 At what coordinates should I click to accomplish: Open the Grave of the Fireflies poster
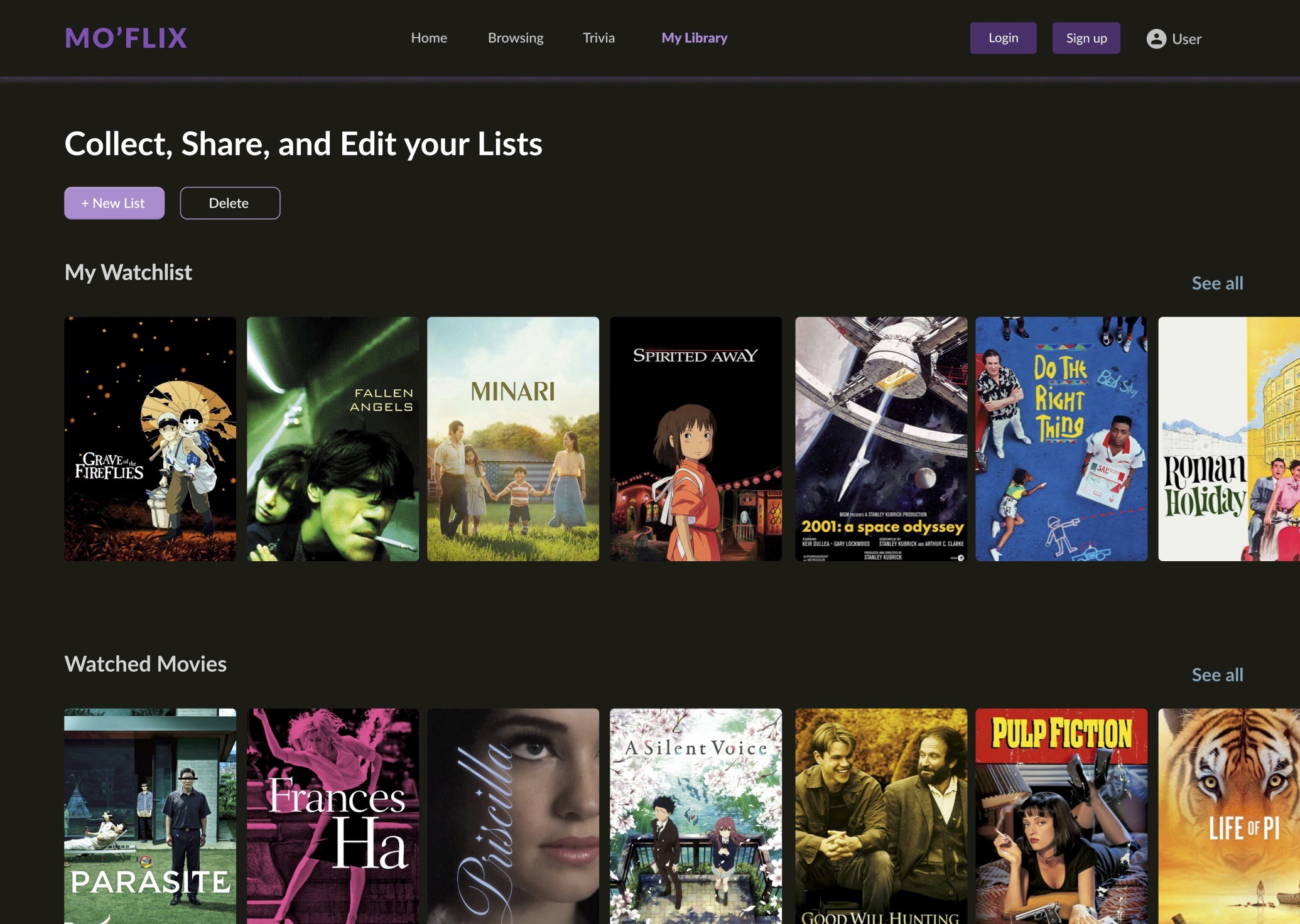[x=150, y=439]
